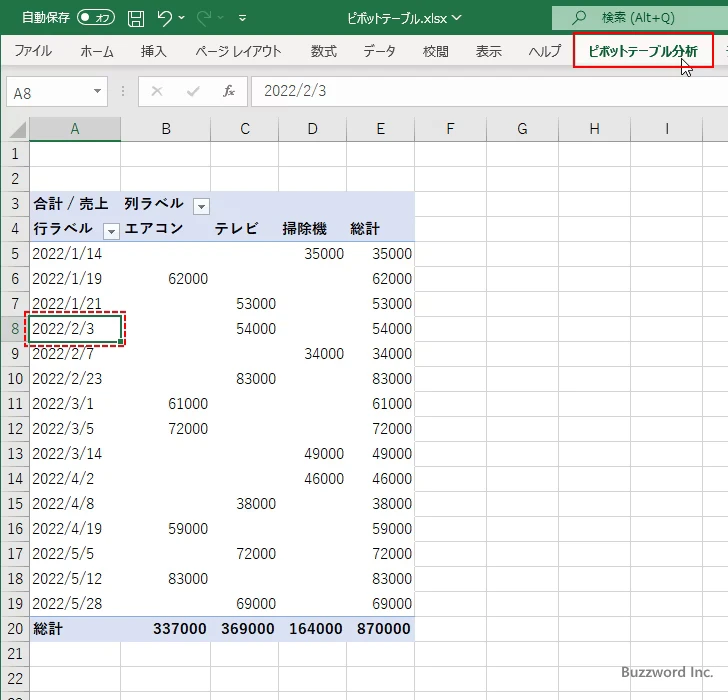
Task: Click the 53000 value under テレビ
Action: 245,304
